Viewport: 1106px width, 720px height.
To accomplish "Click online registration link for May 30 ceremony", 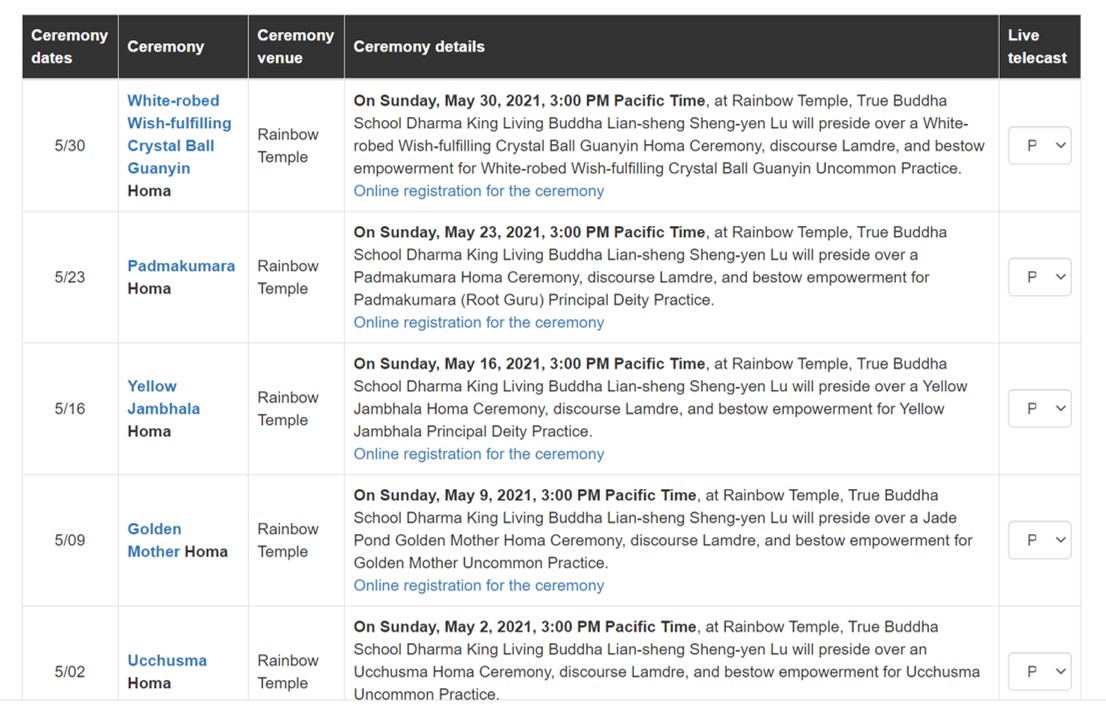I will click(x=479, y=191).
